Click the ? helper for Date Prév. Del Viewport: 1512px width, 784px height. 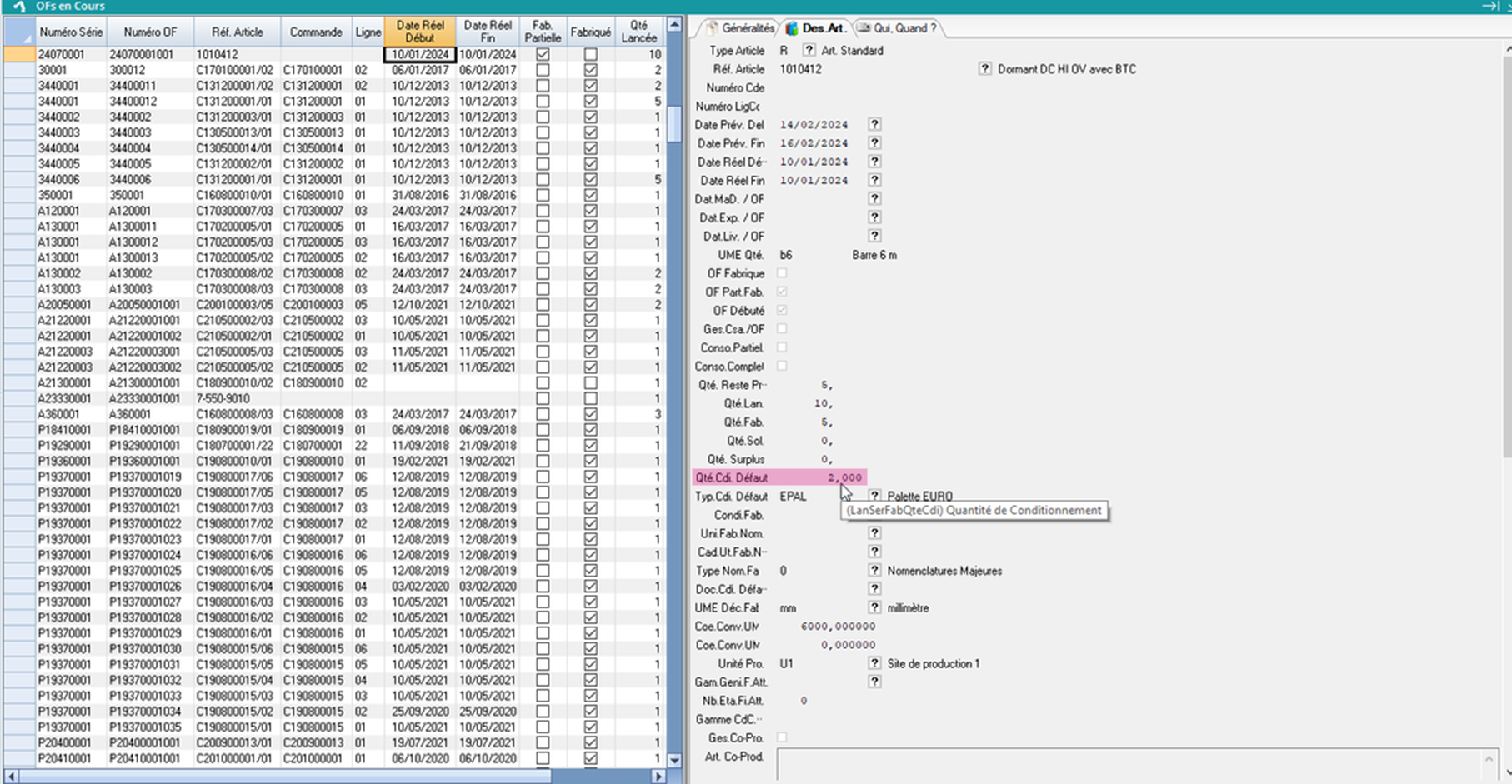pos(874,124)
